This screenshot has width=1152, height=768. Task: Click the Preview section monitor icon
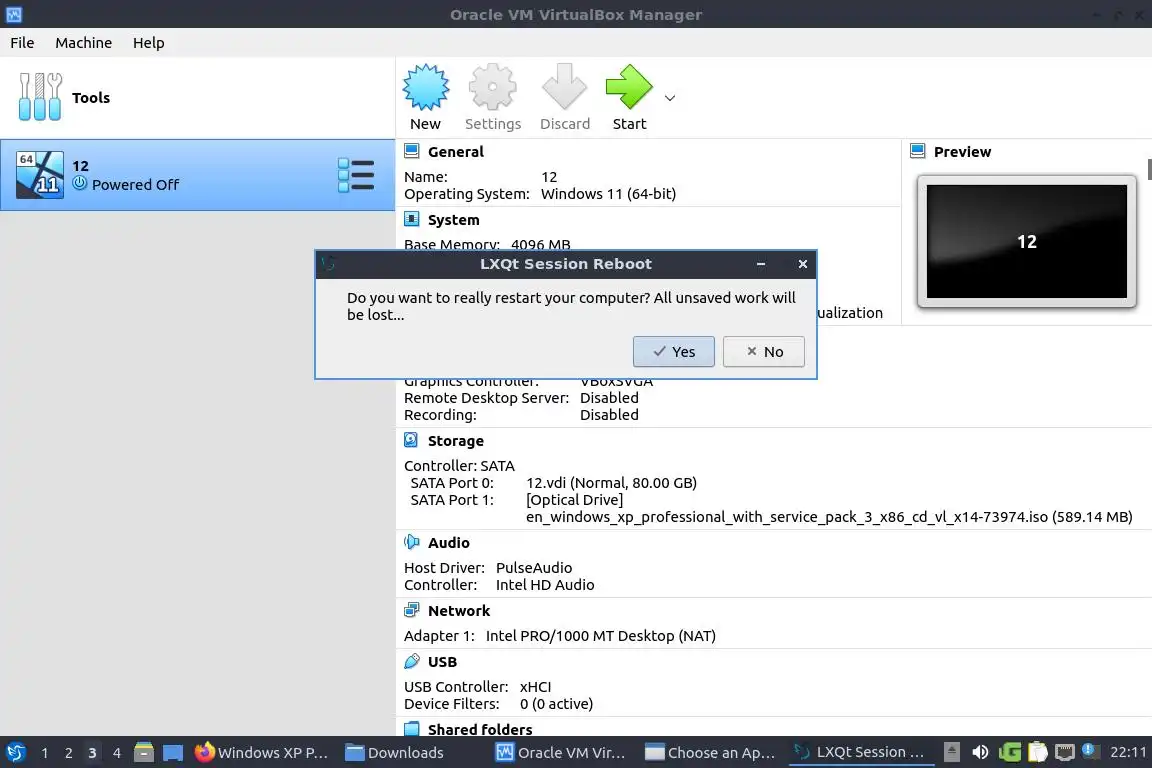coord(918,151)
